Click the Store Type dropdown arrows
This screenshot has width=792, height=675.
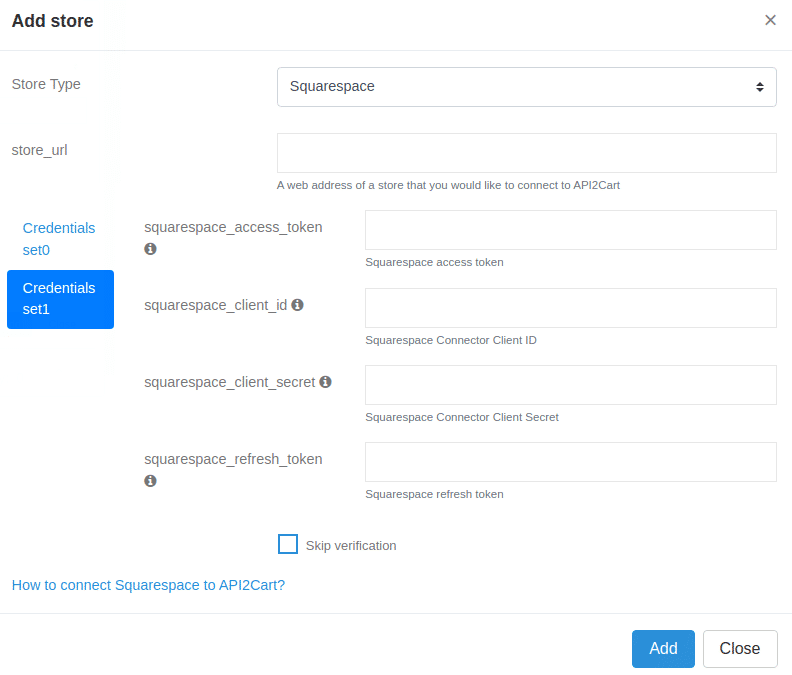click(x=759, y=87)
